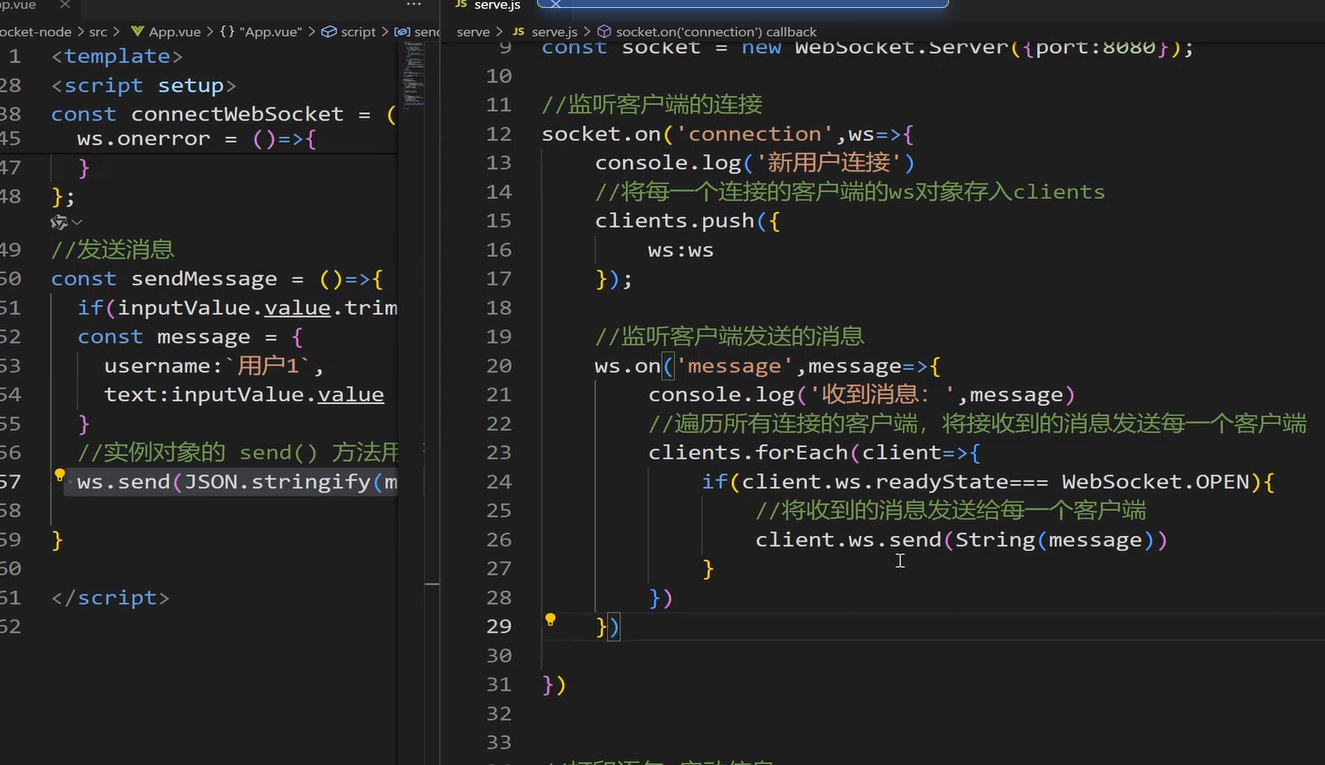Image resolution: width=1325 pixels, height=765 pixels.
Task: Select the serve.js tab
Action: [495, 6]
